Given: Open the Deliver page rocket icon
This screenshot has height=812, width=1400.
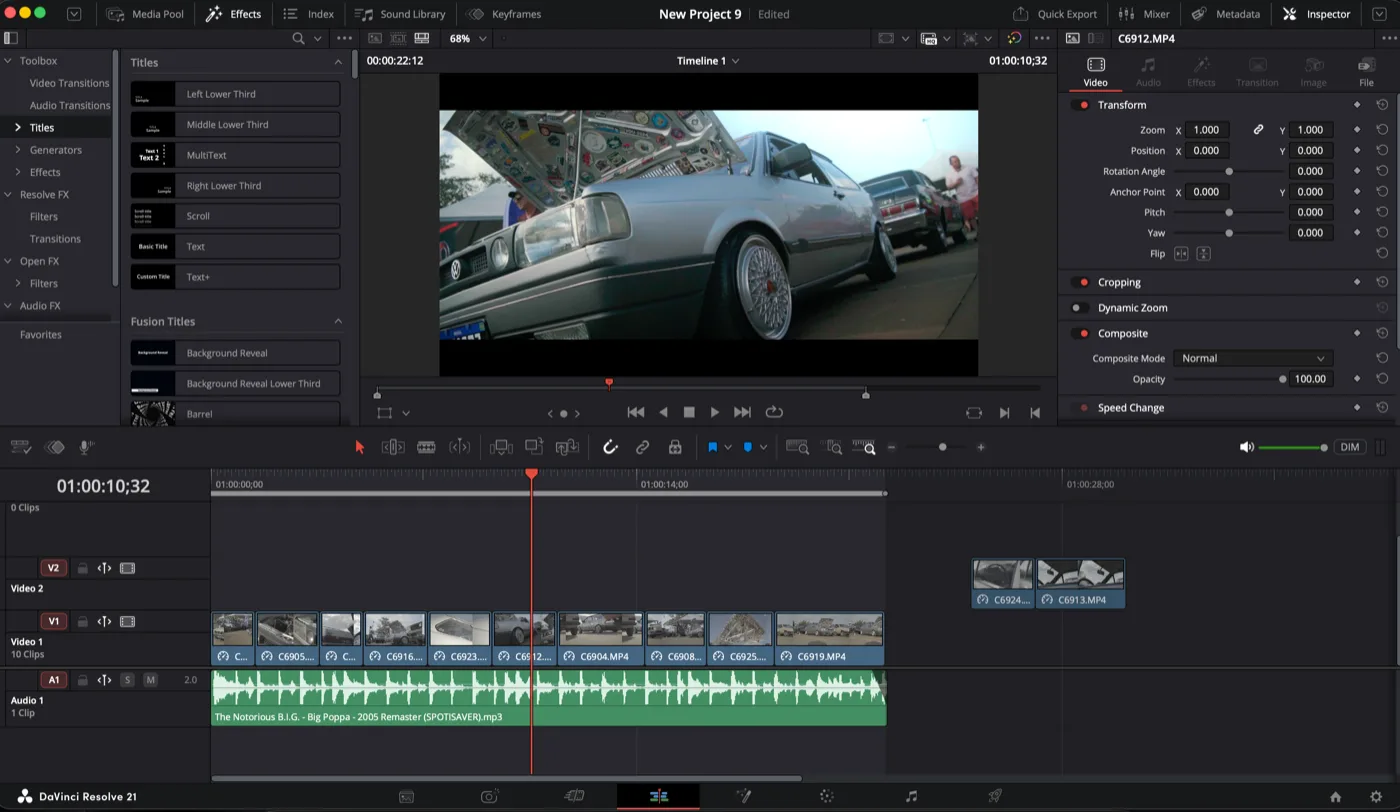Looking at the screenshot, I should coord(995,797).
